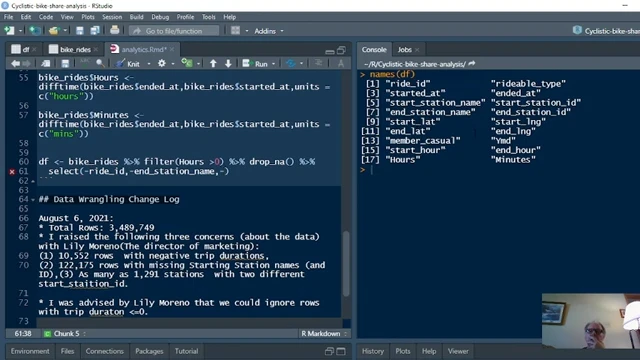Save the current document from the main toolbar

tap(80, 31)
